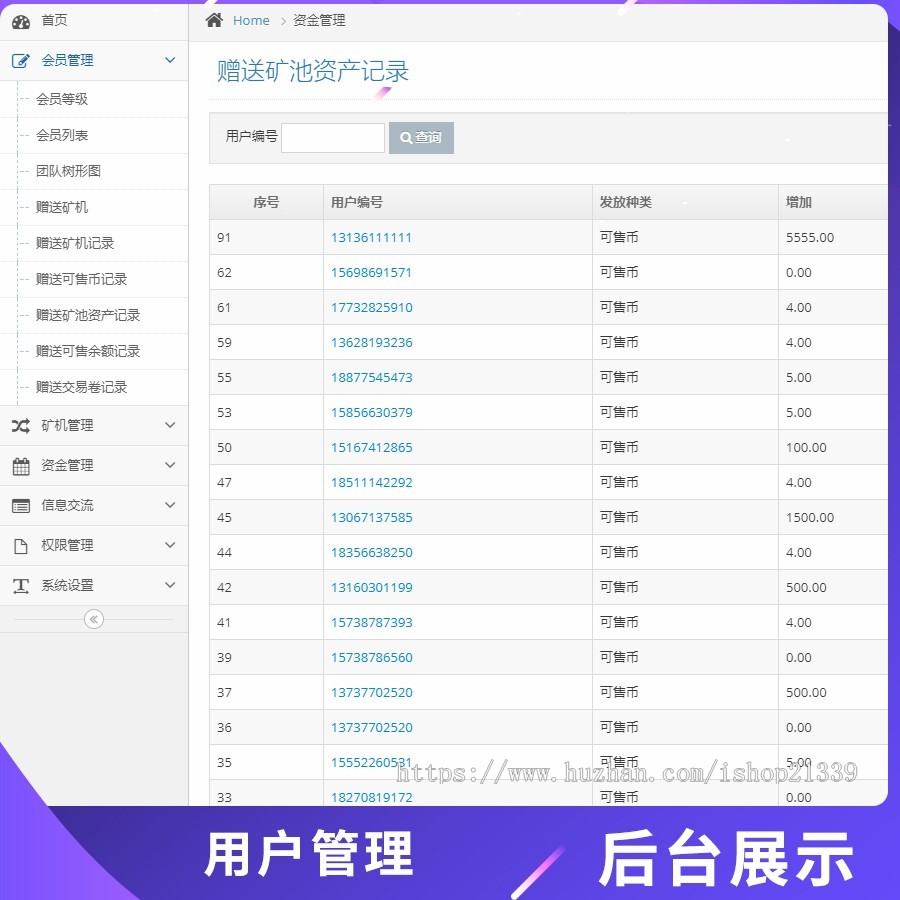Click the list icon beside 信息交流
The height and width of the screenshot is (900, 900).
coord(22,505)
